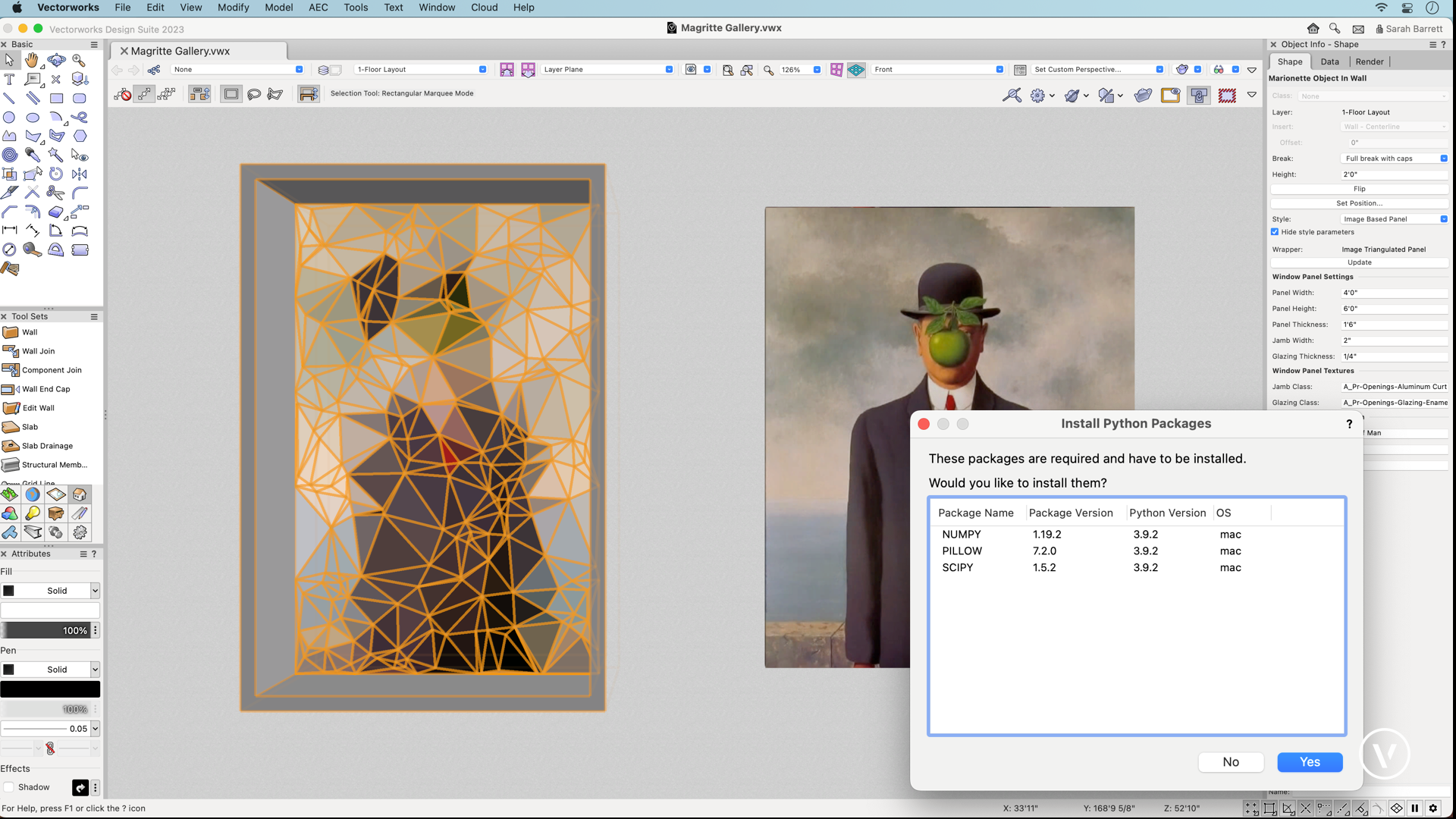1456x819 pixels.
Task: Expand the None render mode dropdown
Action: pyautogui.click(x=299, y=69)
